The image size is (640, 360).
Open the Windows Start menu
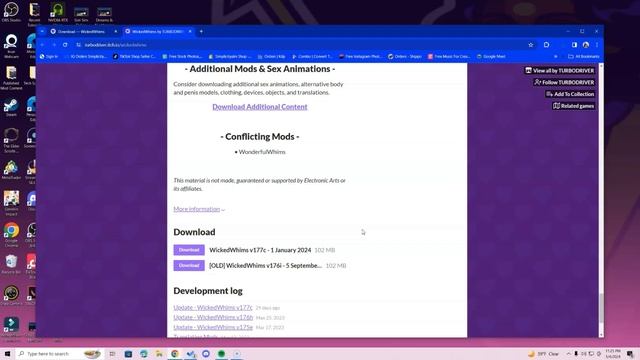[7, 353]
